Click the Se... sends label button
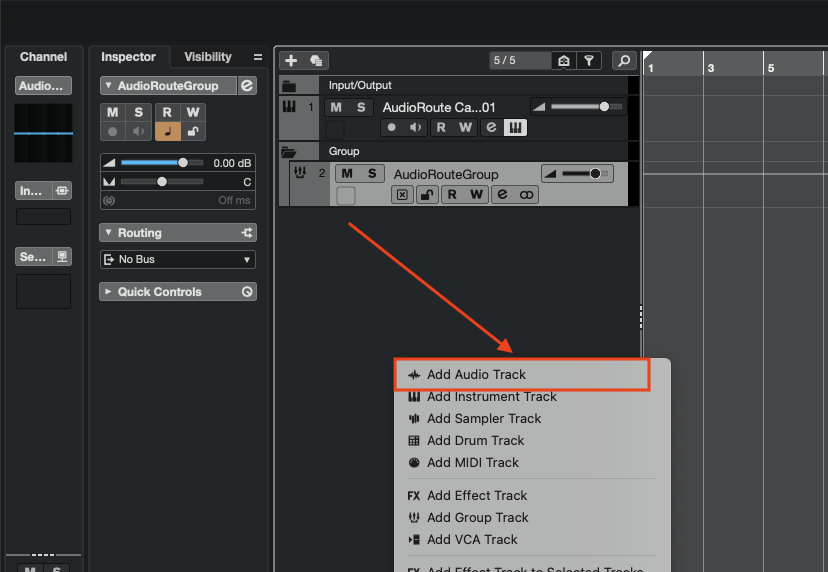828x572 pixels. [x=34, y=257]
